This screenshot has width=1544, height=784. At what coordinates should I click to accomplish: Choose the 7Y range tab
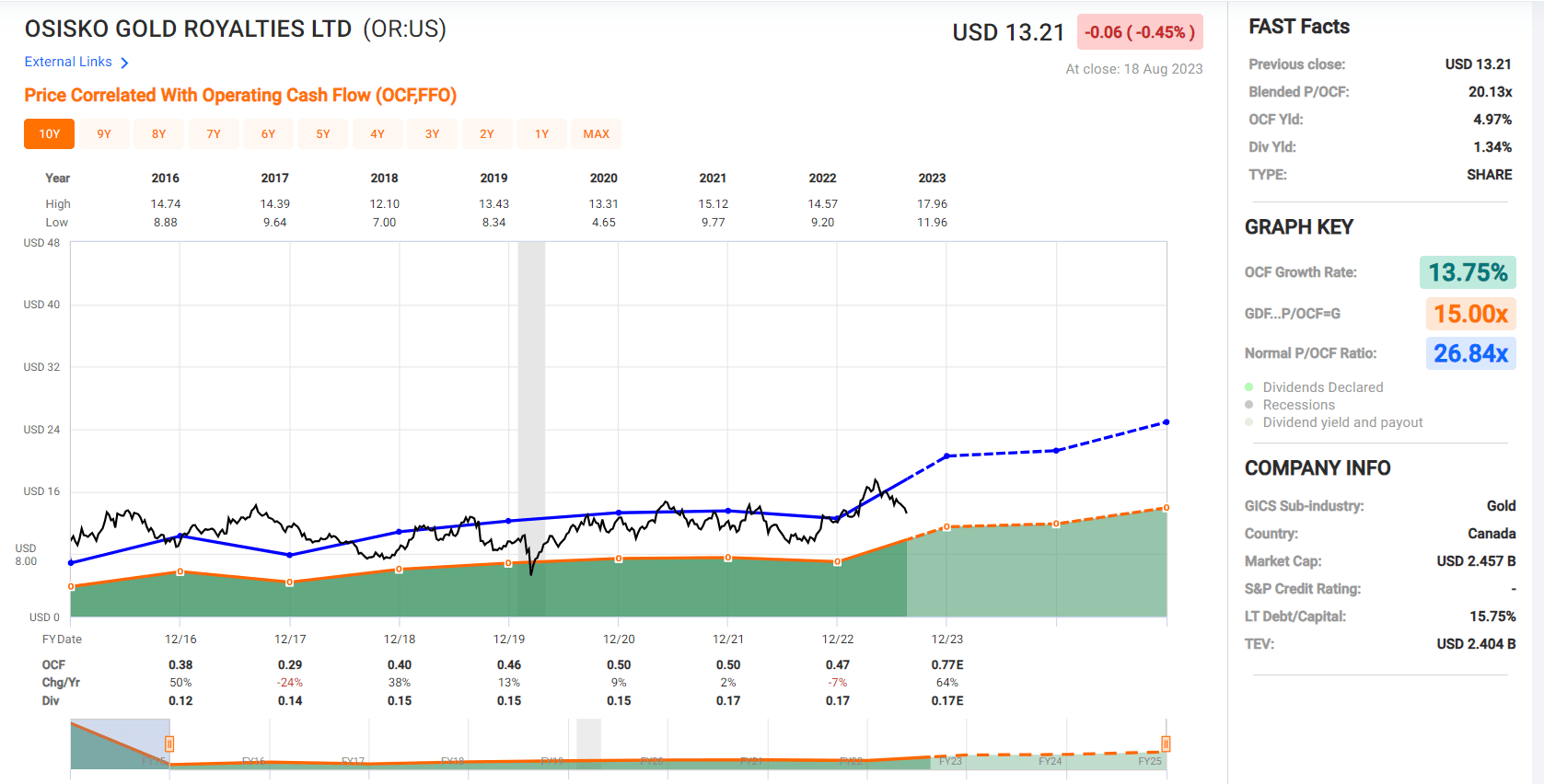(214, 133)
